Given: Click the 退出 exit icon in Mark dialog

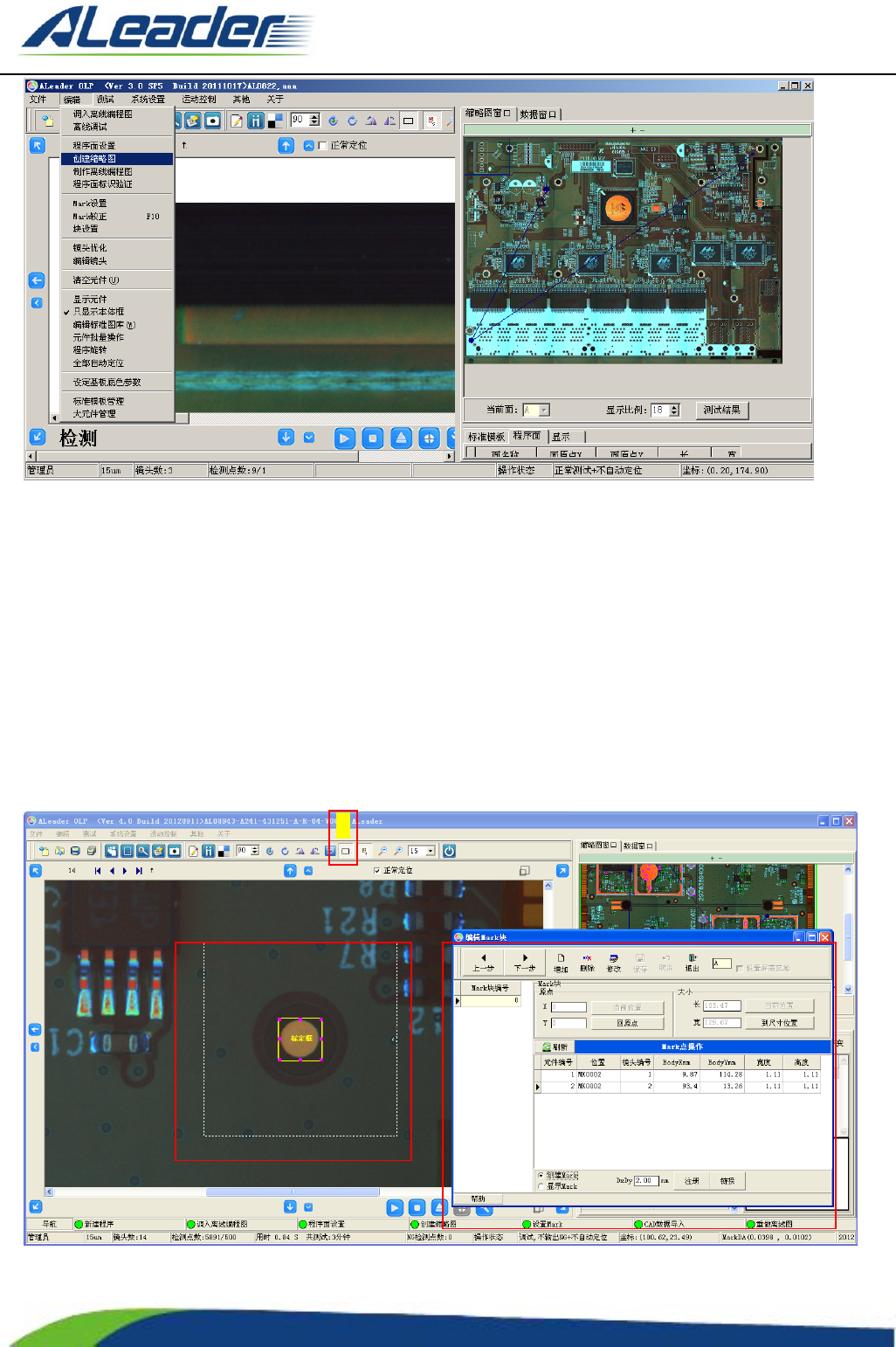Looking at the screenshot, I should click(x=692, y=963).
